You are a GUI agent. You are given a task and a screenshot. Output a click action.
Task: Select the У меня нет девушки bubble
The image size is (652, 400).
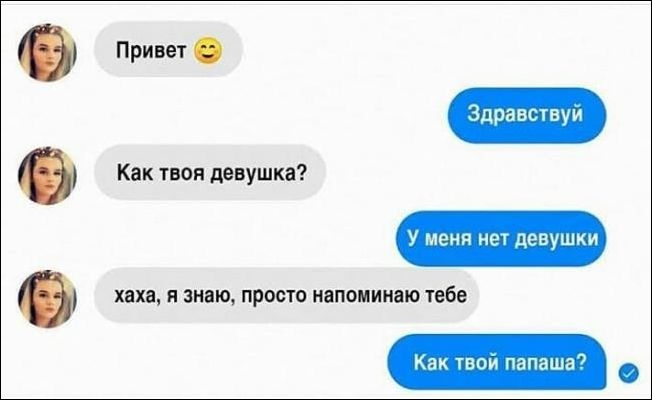[501, 239]
